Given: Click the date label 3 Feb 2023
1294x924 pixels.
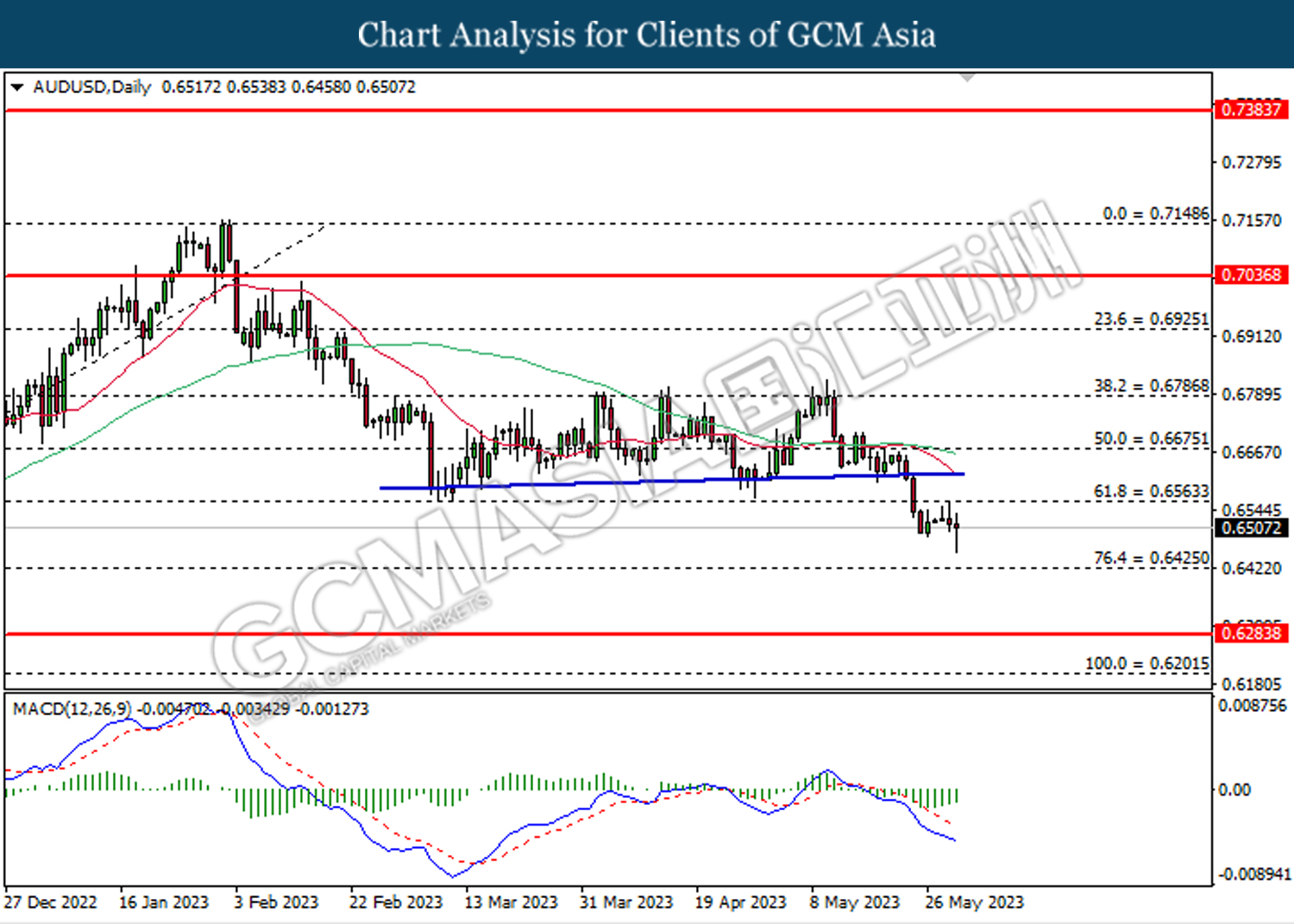Looking at the screenshot, I should pyautogui.click(x=276, y=902).
